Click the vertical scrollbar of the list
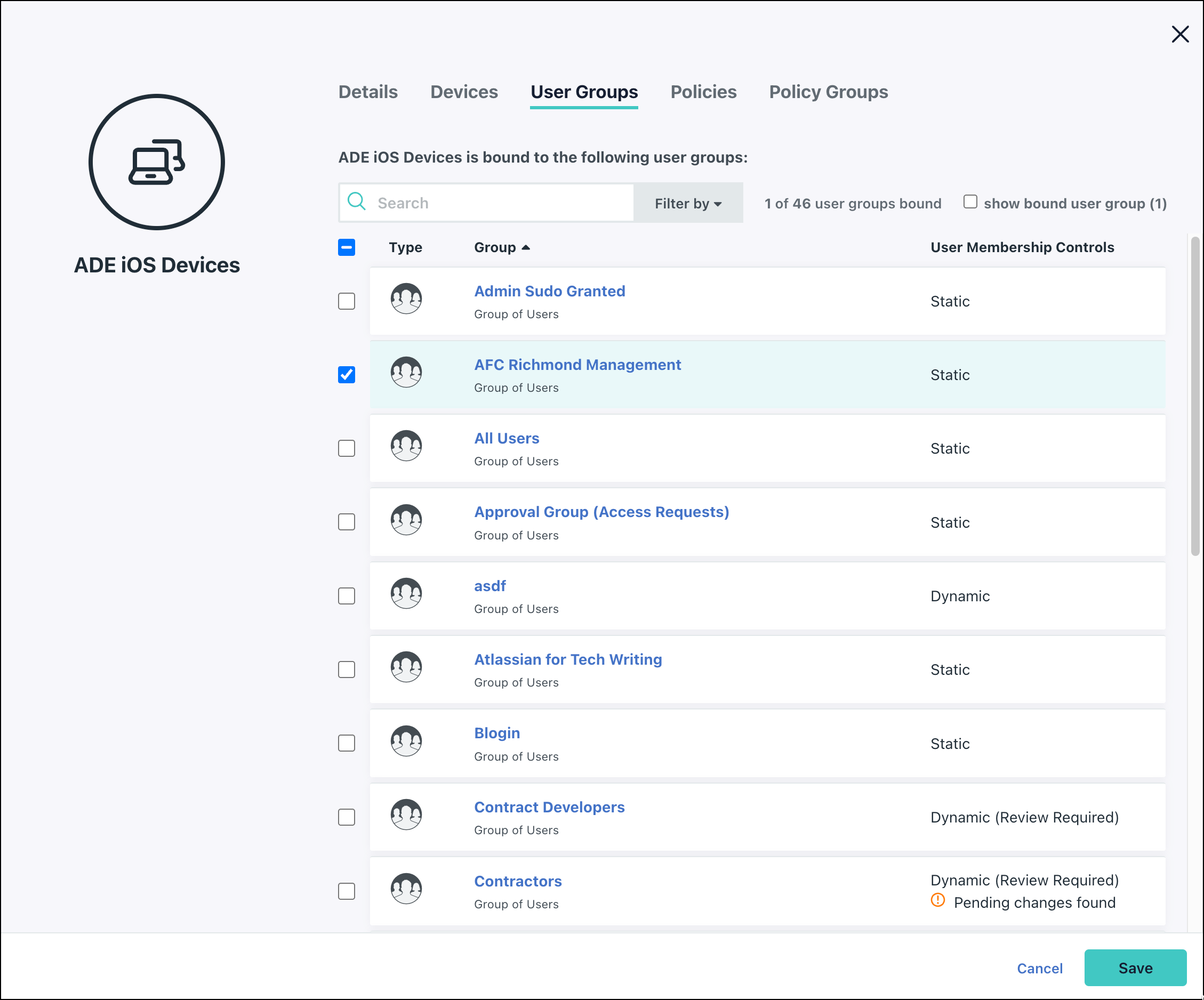This screenshot has width=1204, height=1000. click(1195, 396)
